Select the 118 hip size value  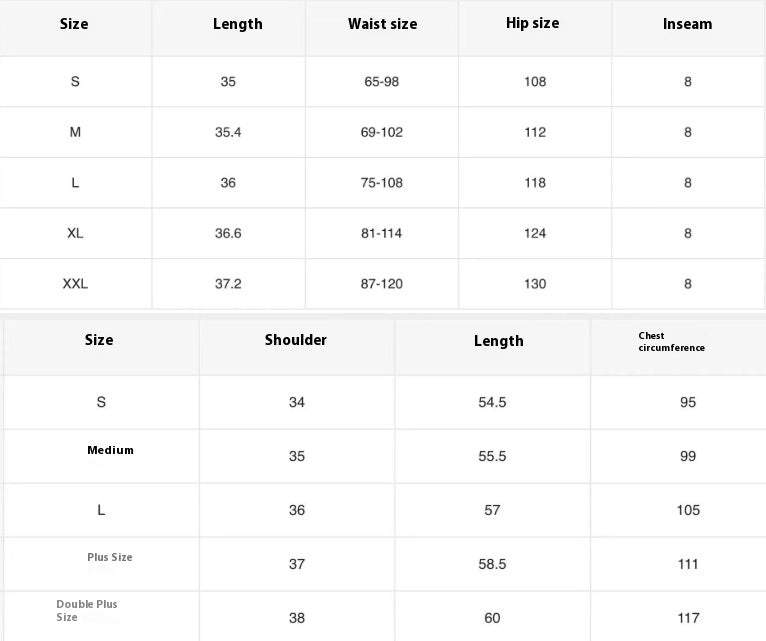(535, 183)
